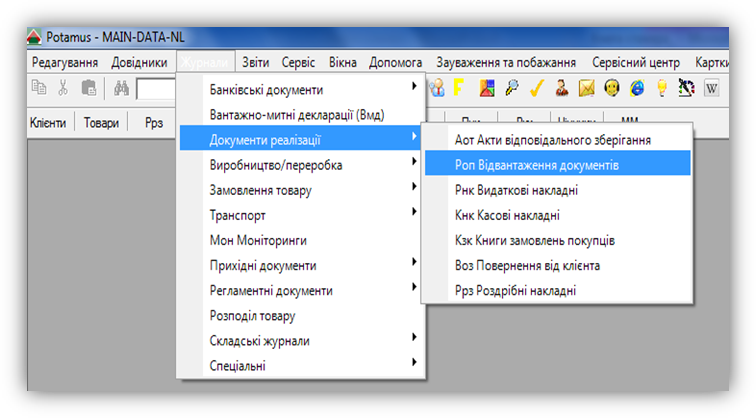
Task: Expand Виробництво/переробка submenu arrow
Action: coord(414,161)
